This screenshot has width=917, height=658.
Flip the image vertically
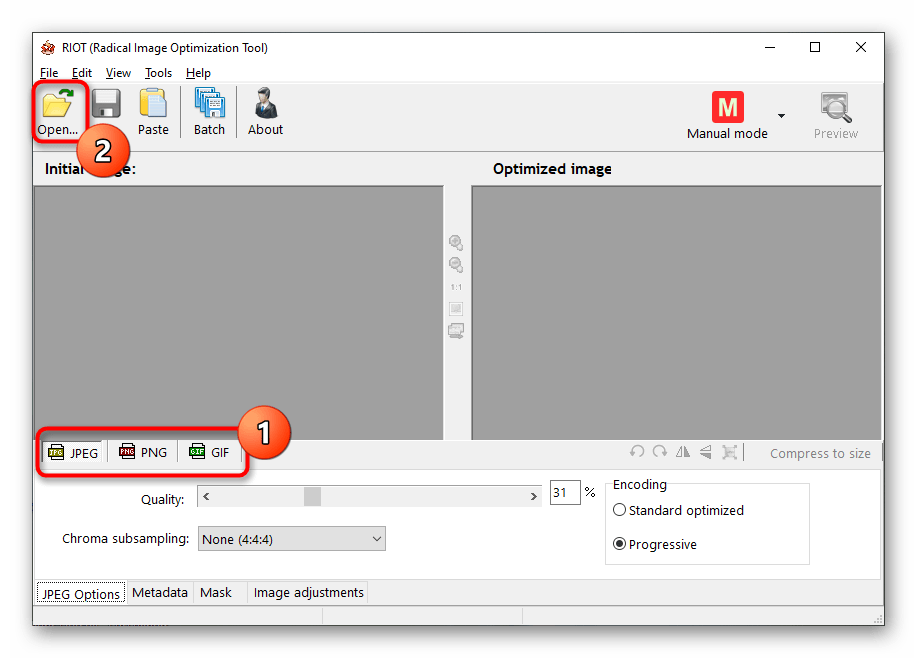pos(706,452)
